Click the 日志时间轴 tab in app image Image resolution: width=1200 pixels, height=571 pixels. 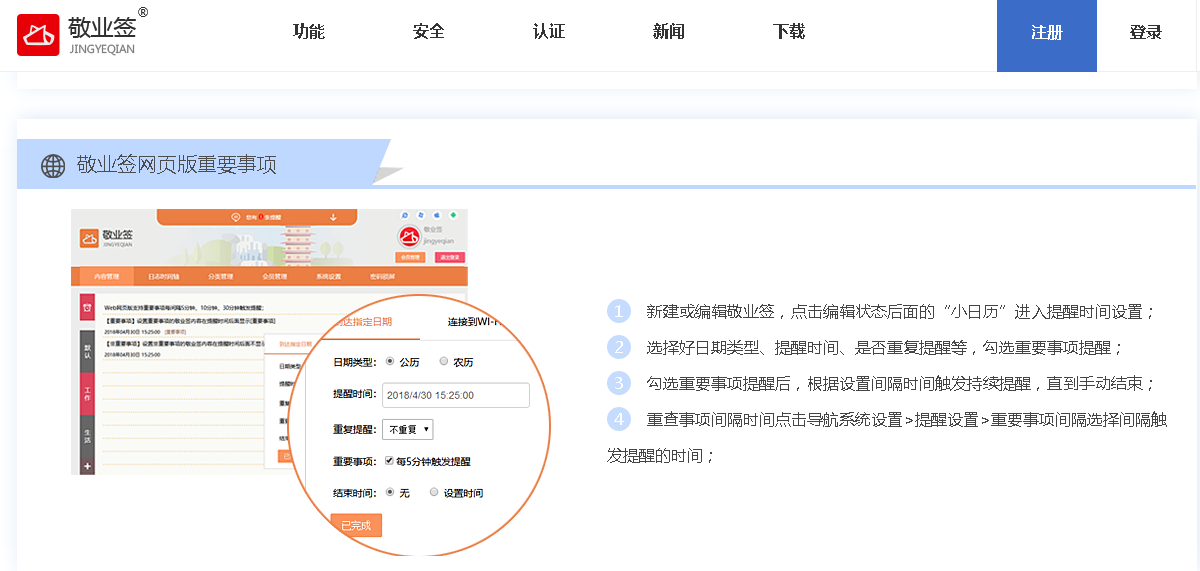(x=164, y=276)
